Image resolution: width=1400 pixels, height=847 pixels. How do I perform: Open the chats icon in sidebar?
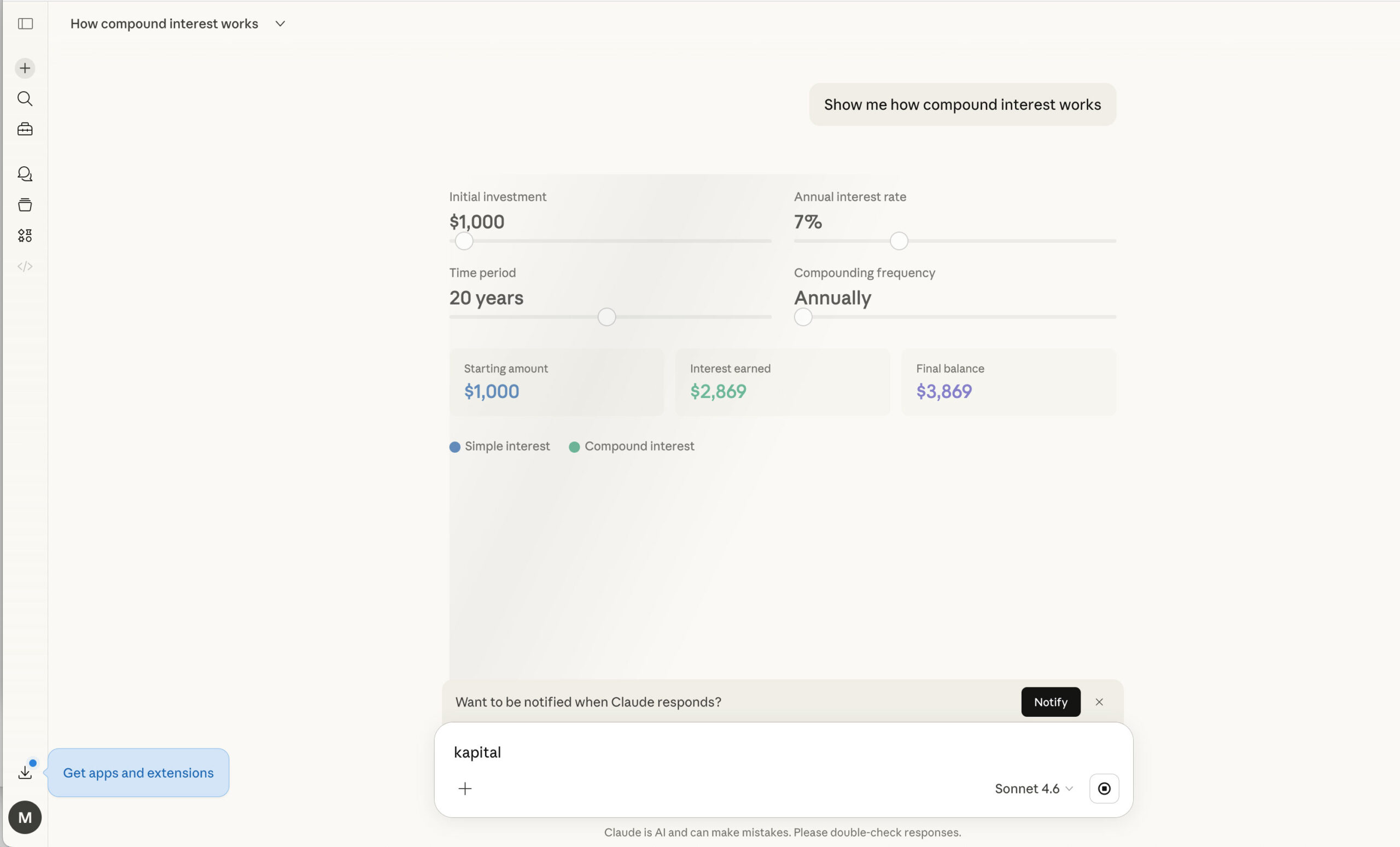25,174
